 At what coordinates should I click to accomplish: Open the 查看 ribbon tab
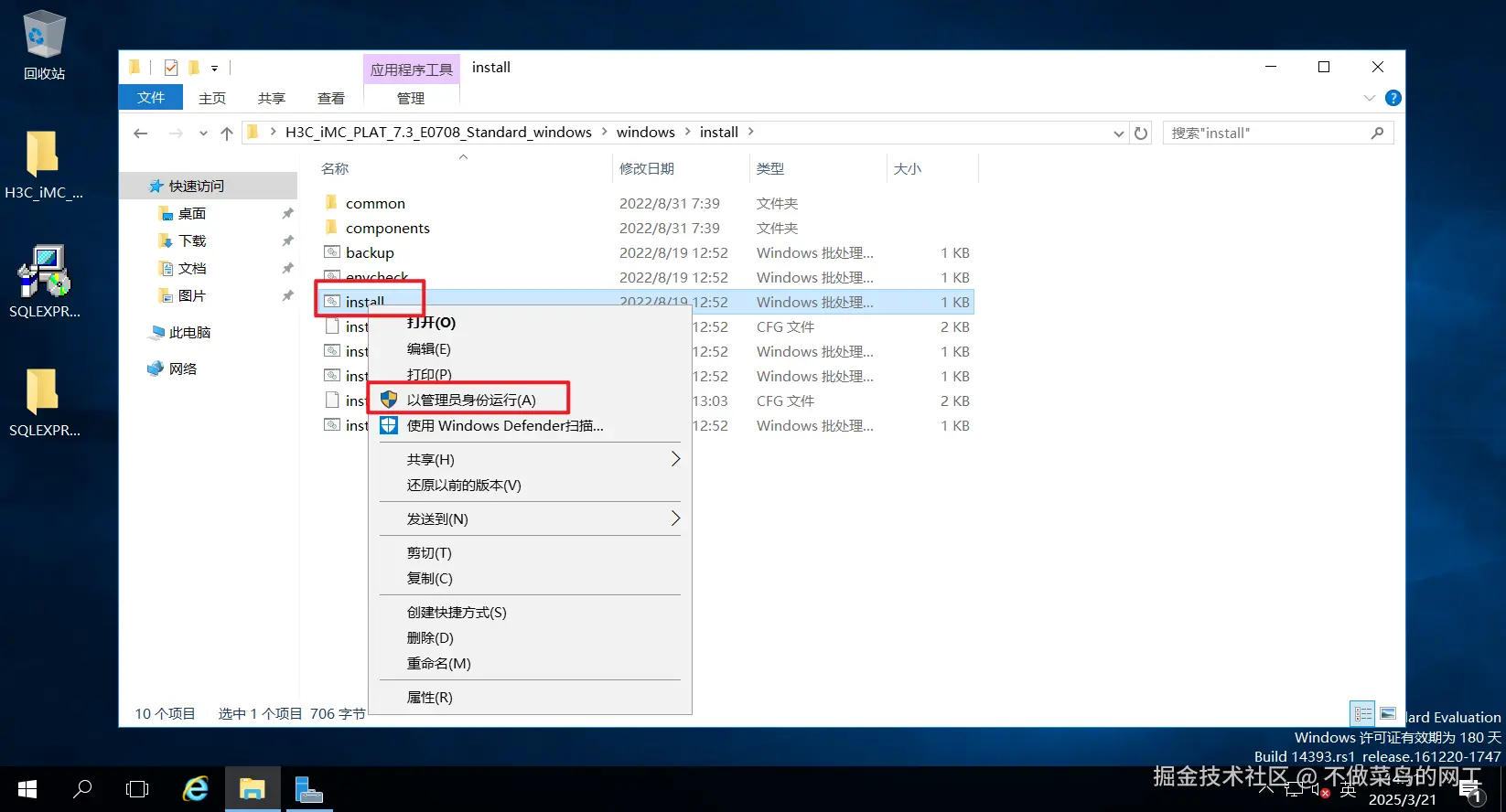click(x=331, y=98)
